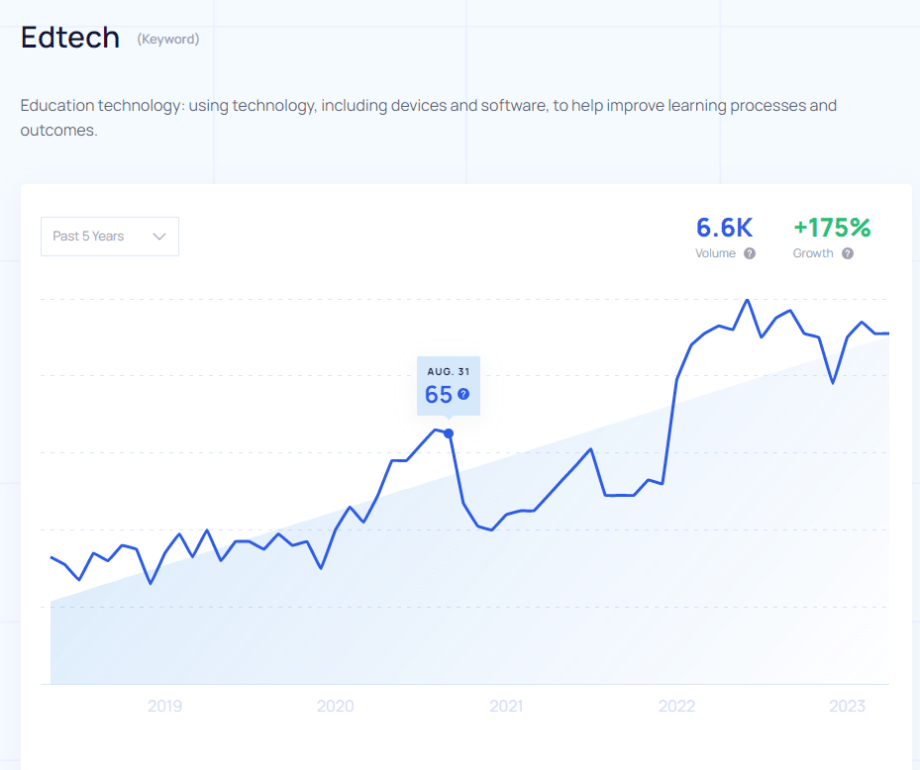Click the 2022 label on the x-axis
This screenshot has height=770, width=920.
pos(677,706)
